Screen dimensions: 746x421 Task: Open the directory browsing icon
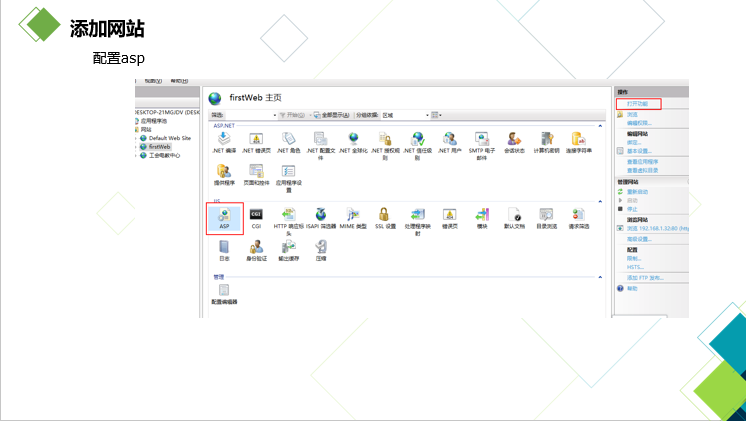pos(547,218)
